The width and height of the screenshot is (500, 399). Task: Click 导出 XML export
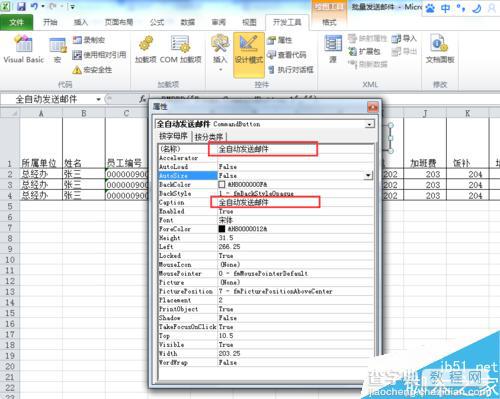tap(404, 51)
